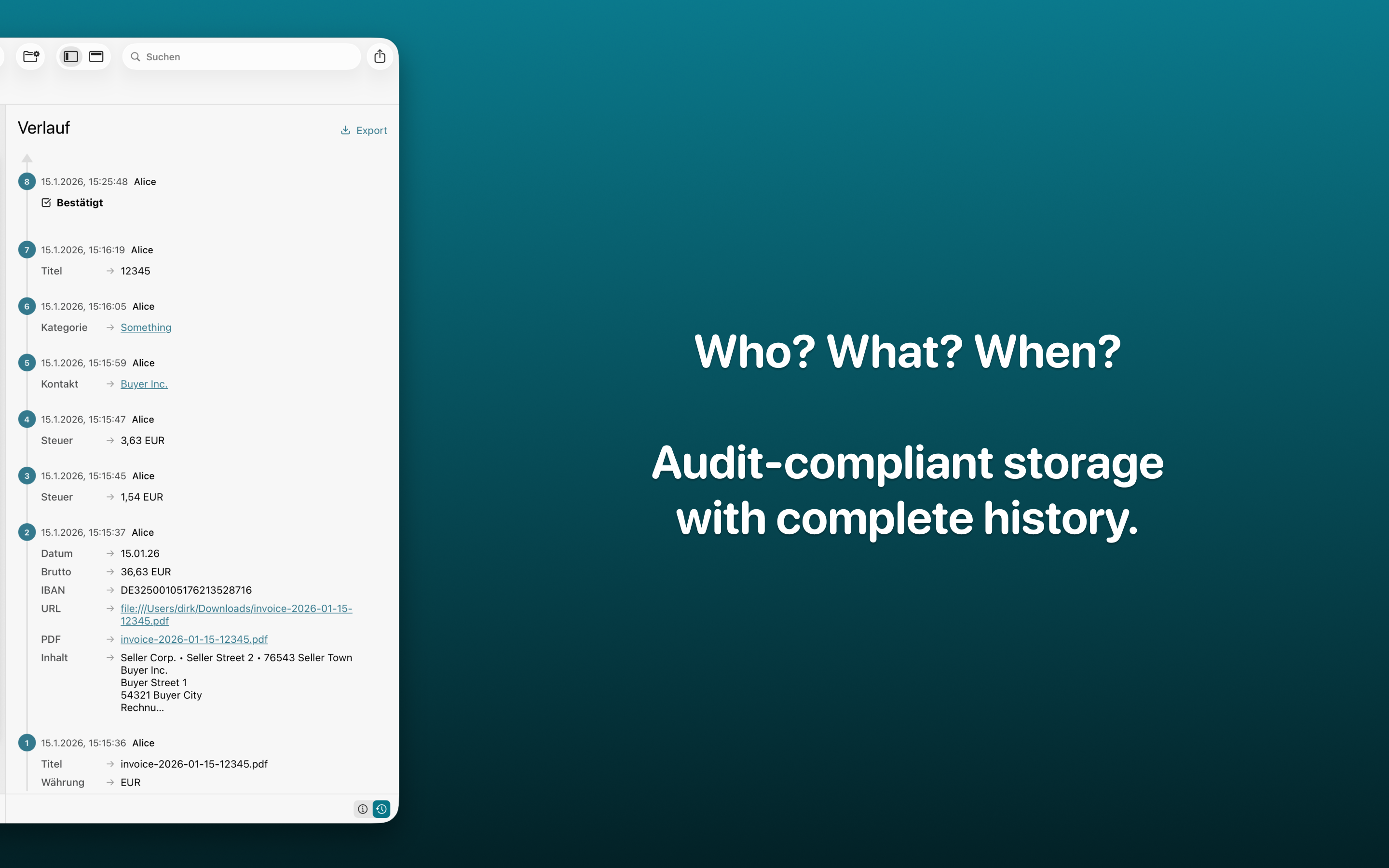Screen dimensions: 1389x868
Task: Click the Bestätigt checkbox icon
Action: (x=46, y=203)
